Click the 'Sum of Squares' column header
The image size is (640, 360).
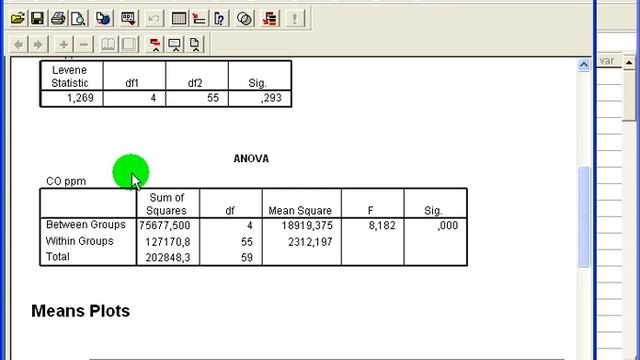click(167, 204)
